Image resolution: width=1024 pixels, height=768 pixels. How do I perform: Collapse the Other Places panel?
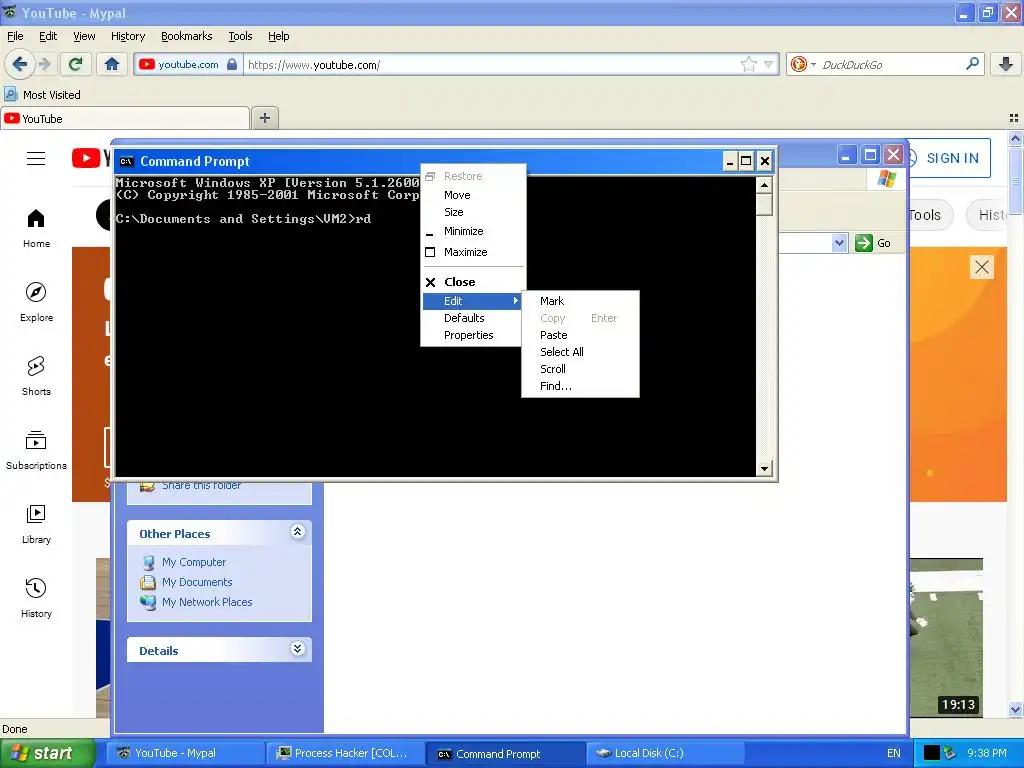click(297, 532)
